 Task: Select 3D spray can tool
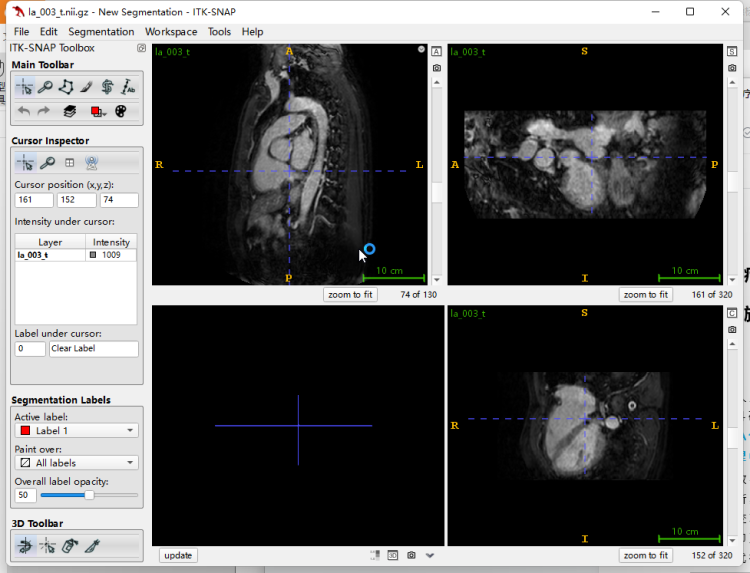pyautogui.click(x=70, y=545)
